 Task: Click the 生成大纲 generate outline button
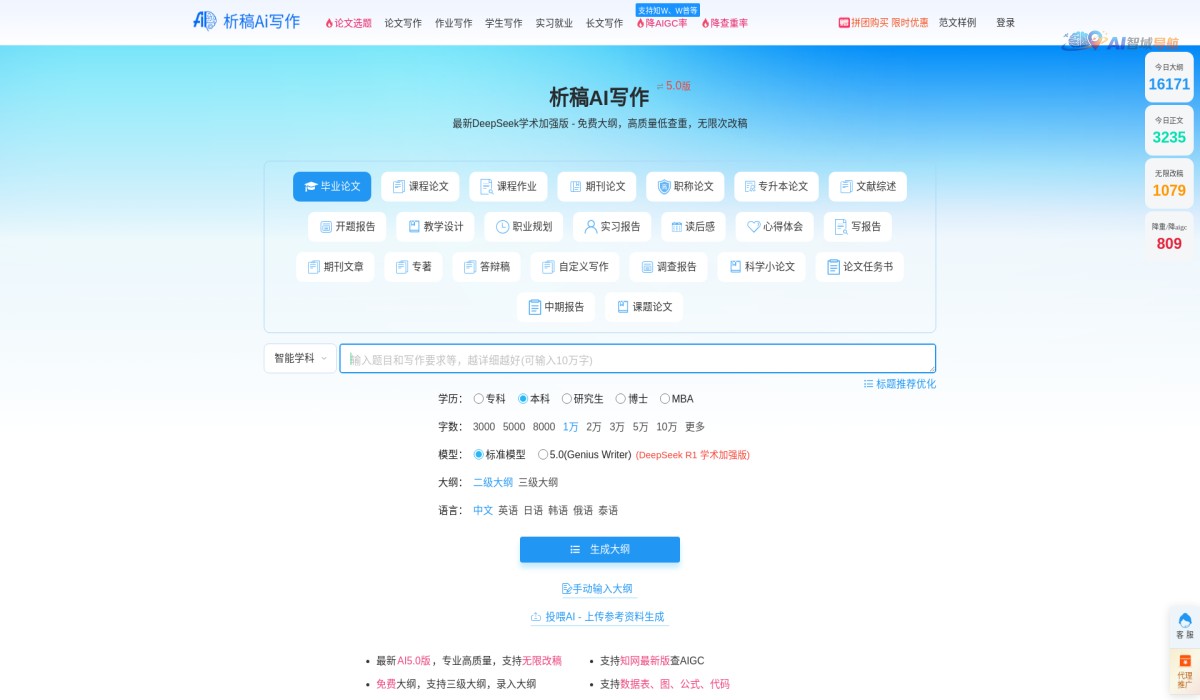[x=599, y=549]
